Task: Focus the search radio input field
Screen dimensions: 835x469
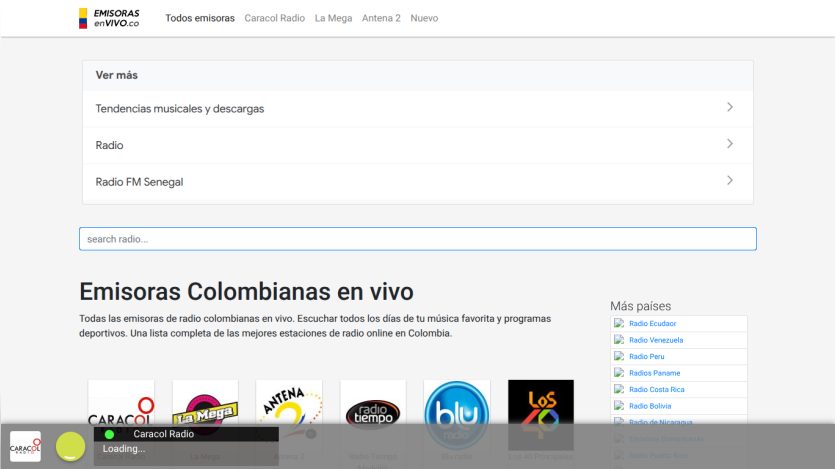Action: pyautogui.click(x=418, y=239)
